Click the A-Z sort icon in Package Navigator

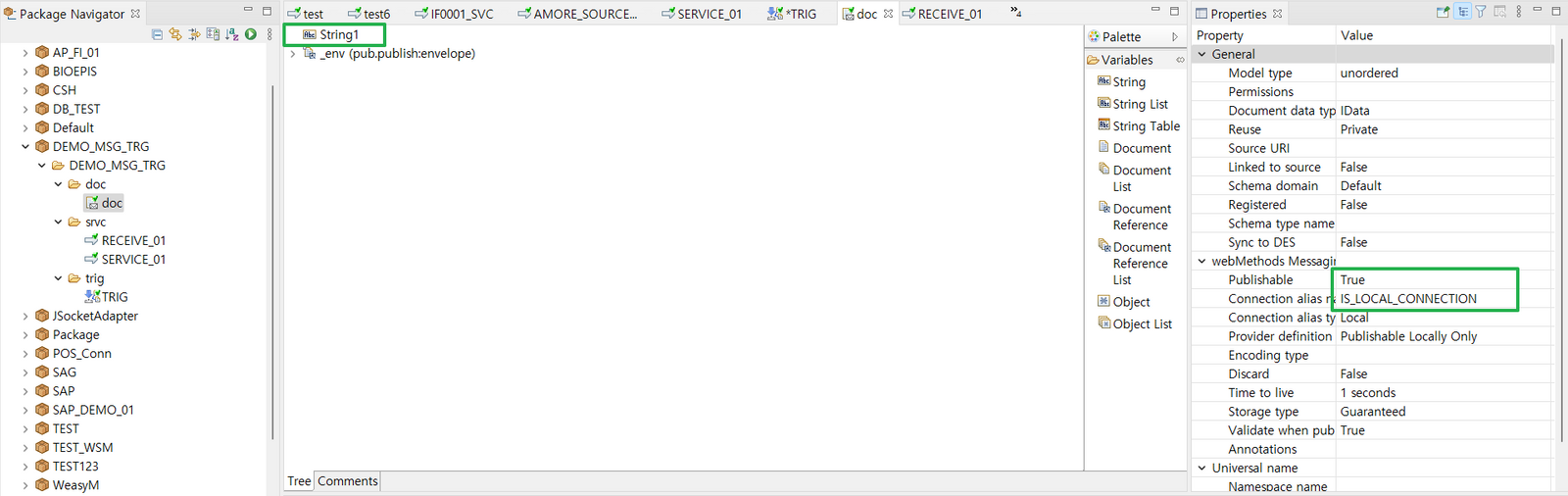coord(231,34)
